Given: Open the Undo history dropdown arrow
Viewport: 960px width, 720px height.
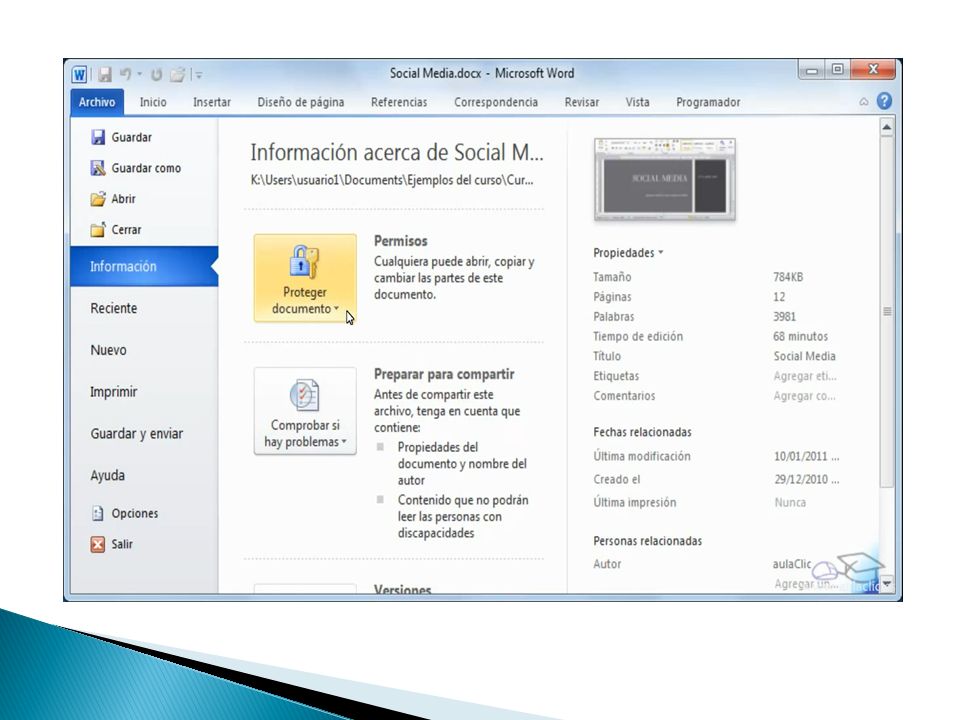Looking at the screenshot, I should 140,74.
